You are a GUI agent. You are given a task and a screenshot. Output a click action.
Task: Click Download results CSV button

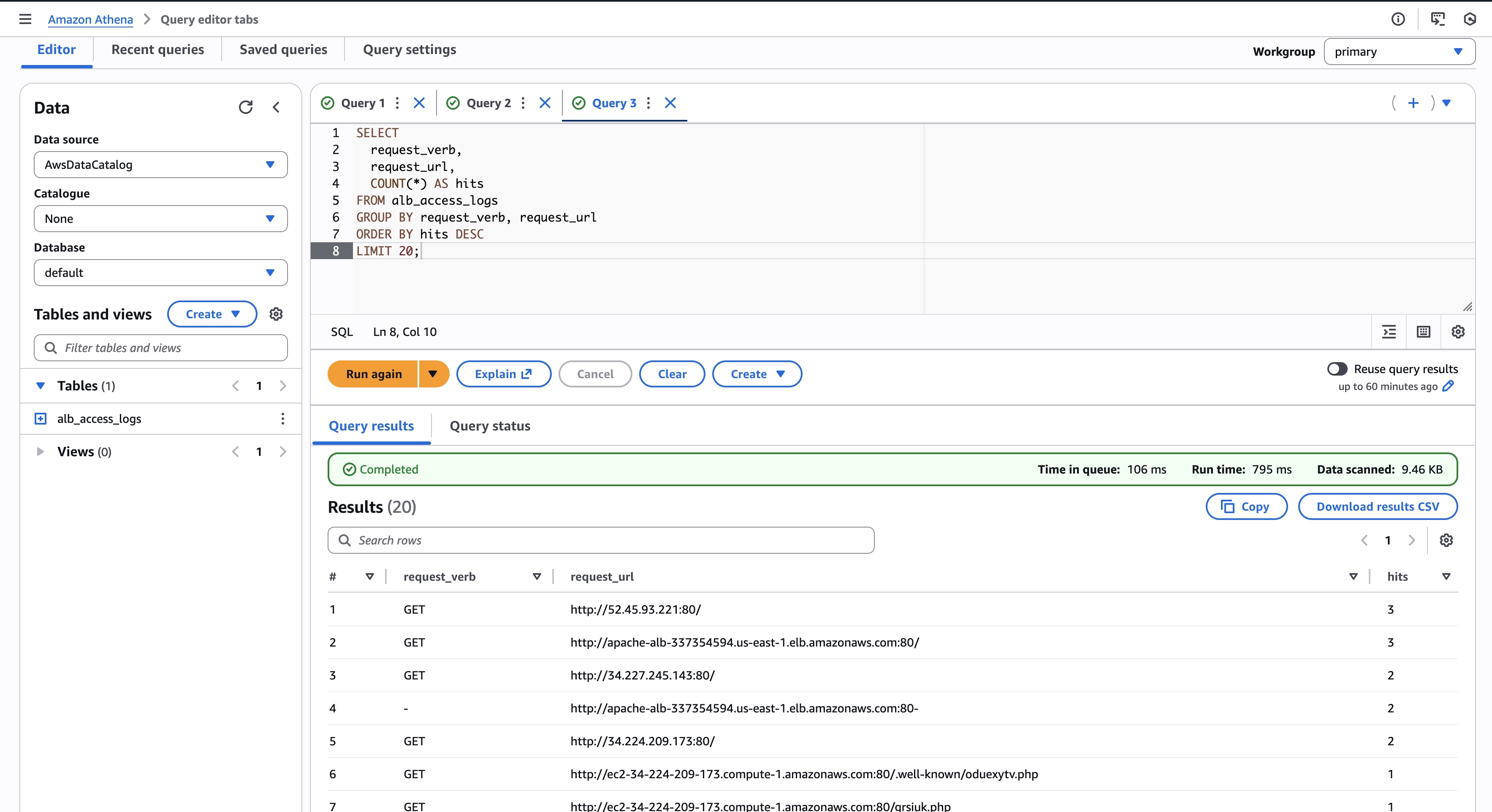(1377, 507)
